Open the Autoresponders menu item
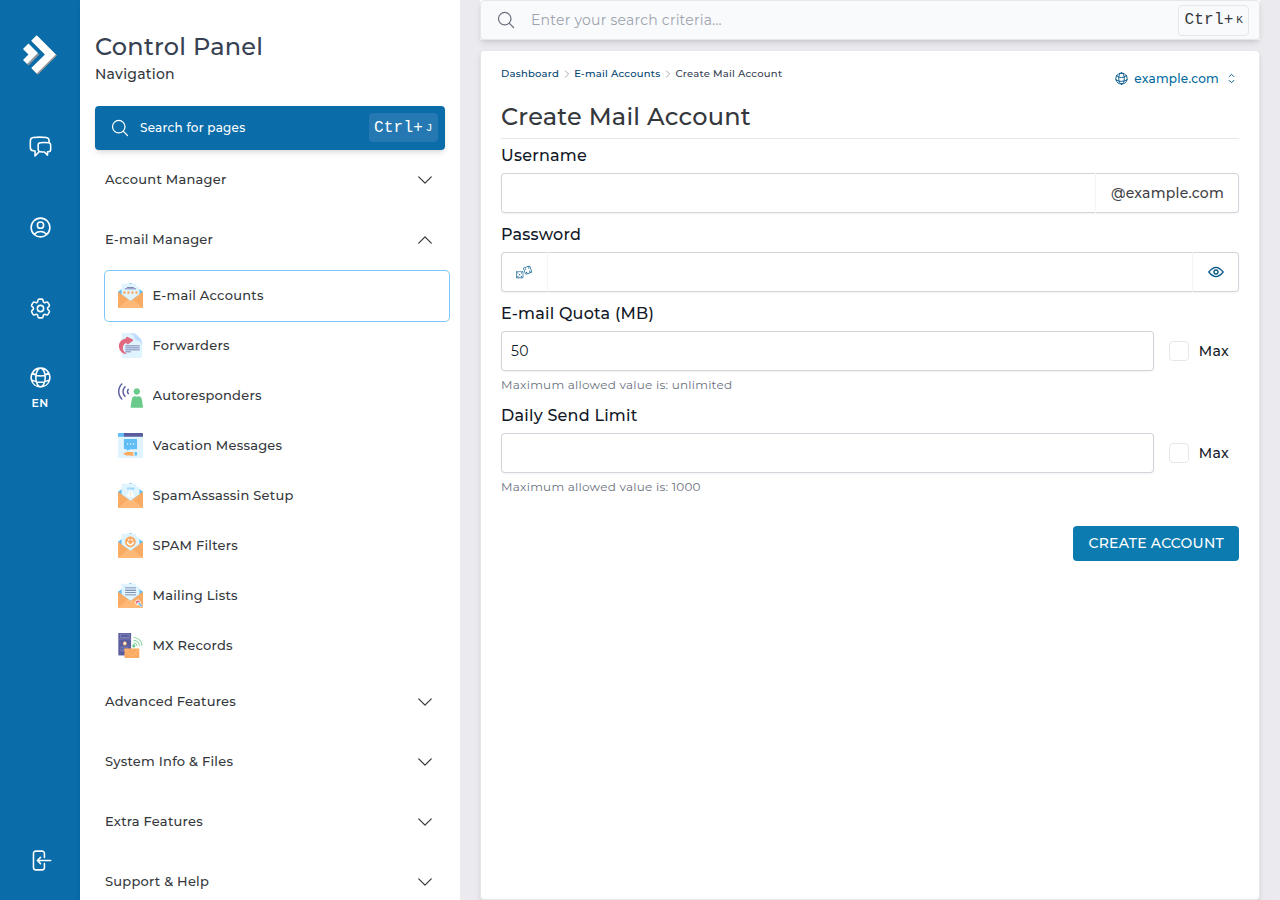Viewport: 1280px width, 900px height. coord(277,395)
